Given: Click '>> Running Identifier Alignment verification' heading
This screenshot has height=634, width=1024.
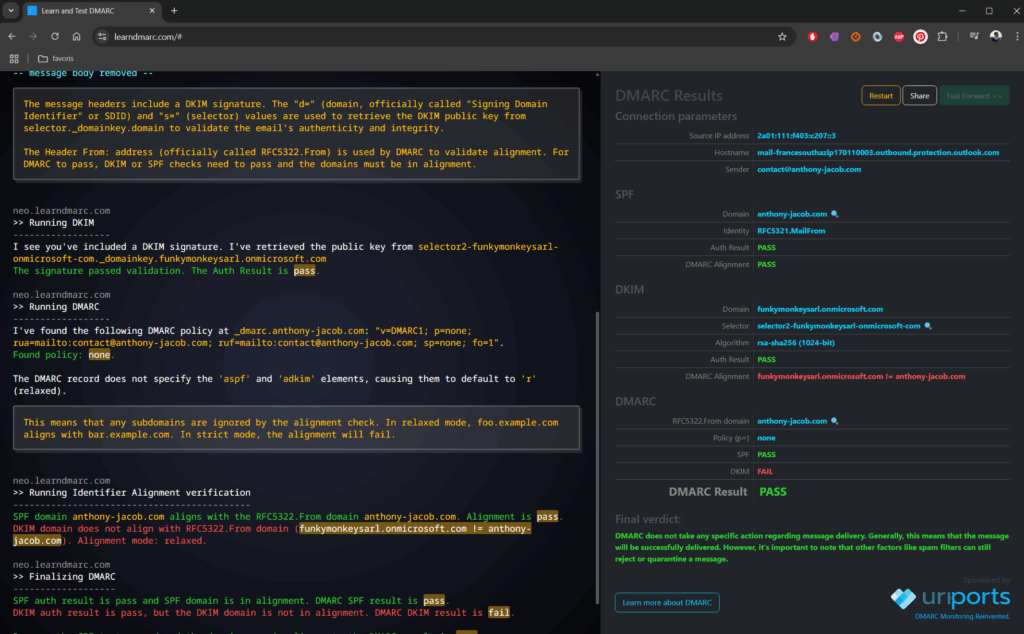Looking at the screenshot, I should point(131,493).
